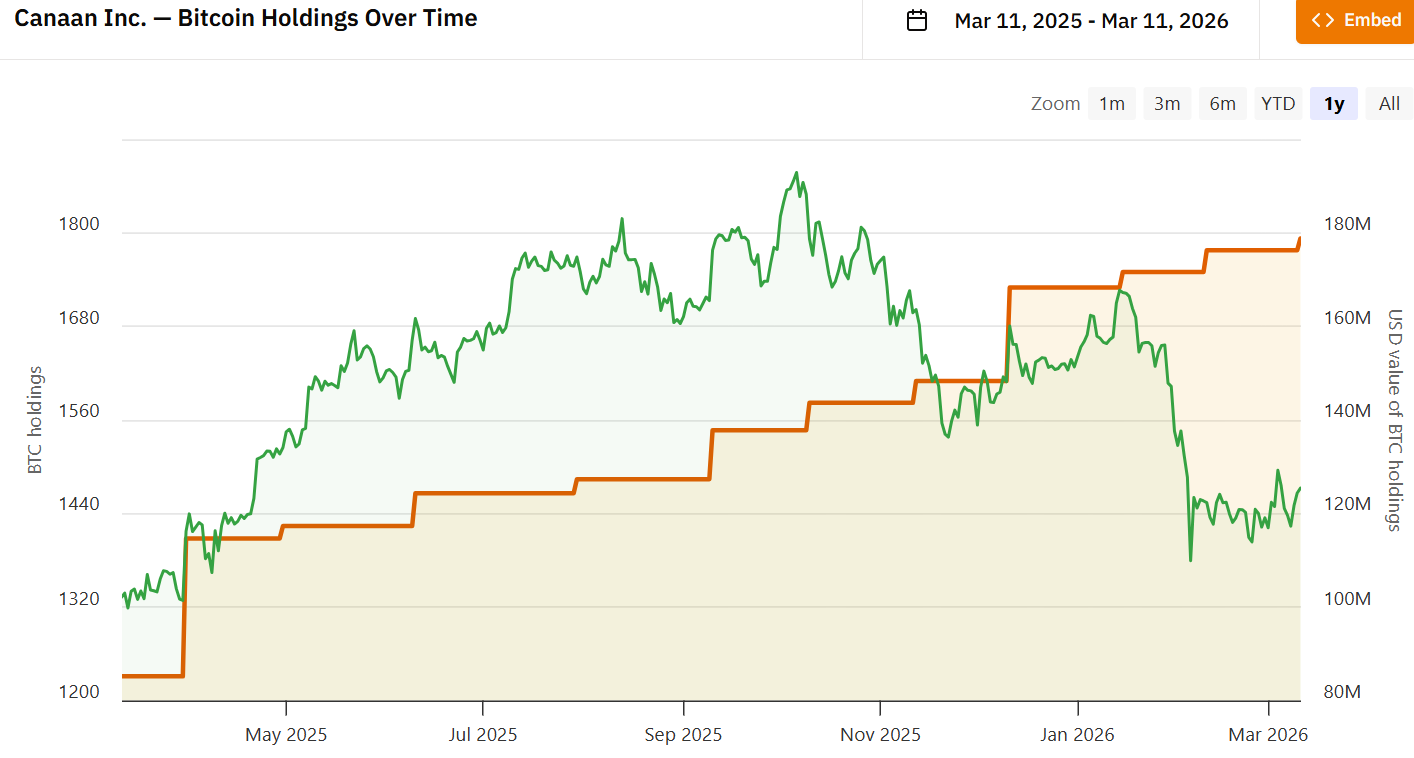
Task: Set zoom range to 3m
Action: [1167, 103]
